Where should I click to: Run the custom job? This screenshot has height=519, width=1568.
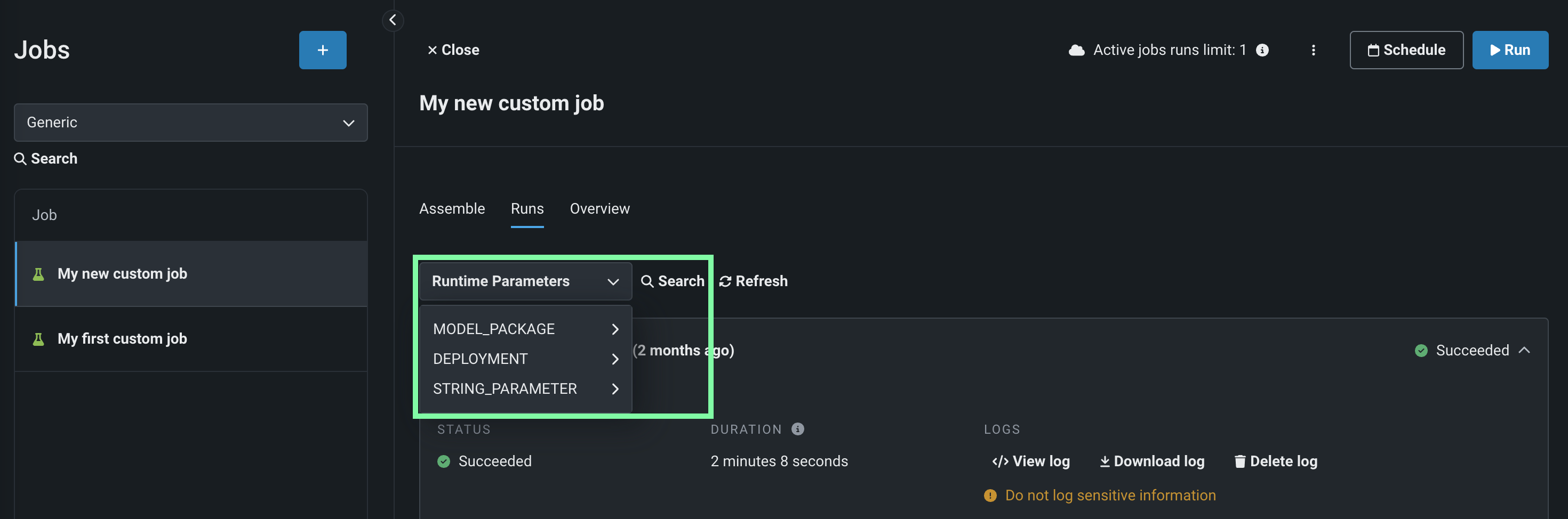1509,50
